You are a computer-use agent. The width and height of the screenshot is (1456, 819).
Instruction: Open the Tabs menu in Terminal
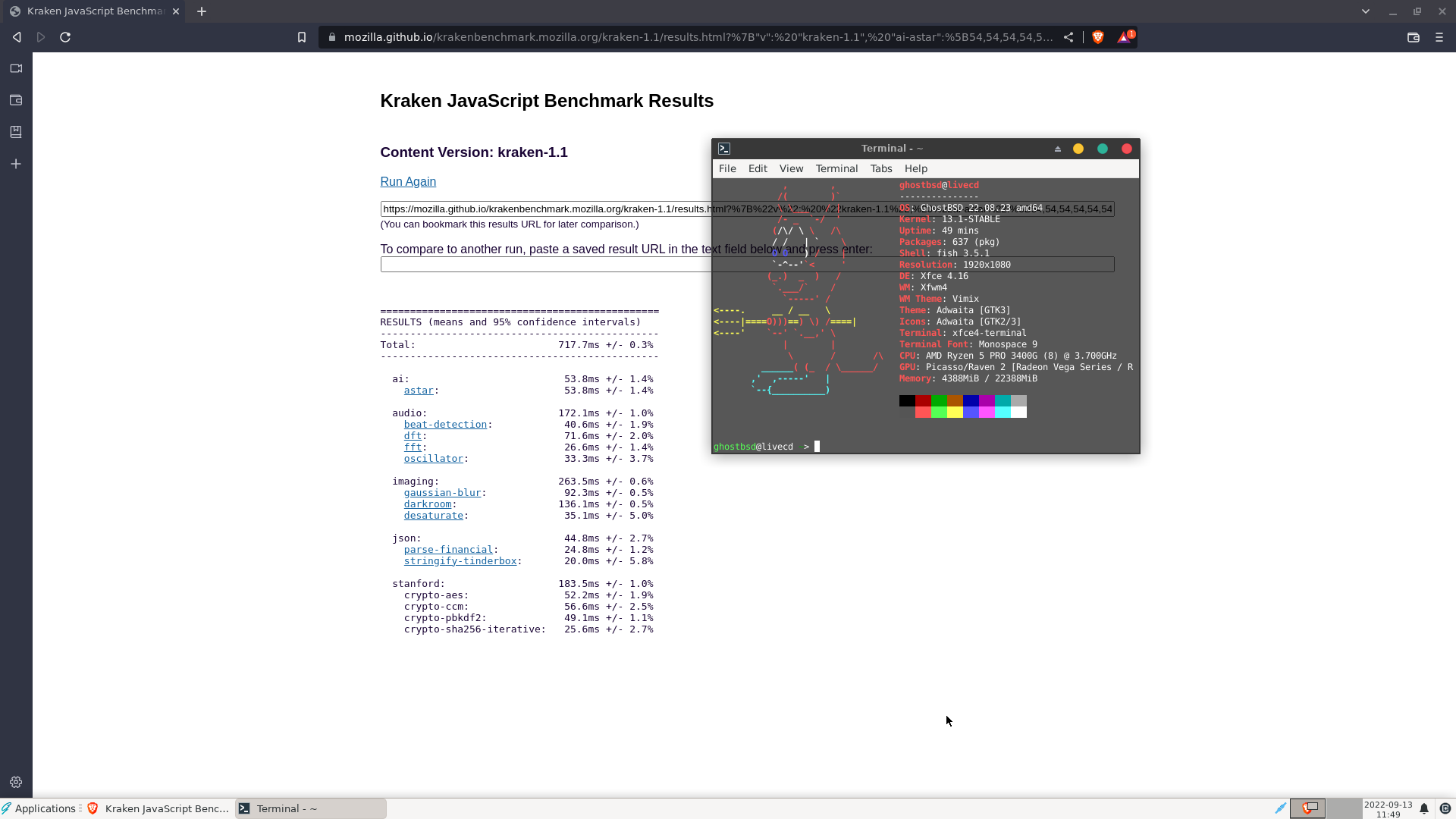coord(881,168)
